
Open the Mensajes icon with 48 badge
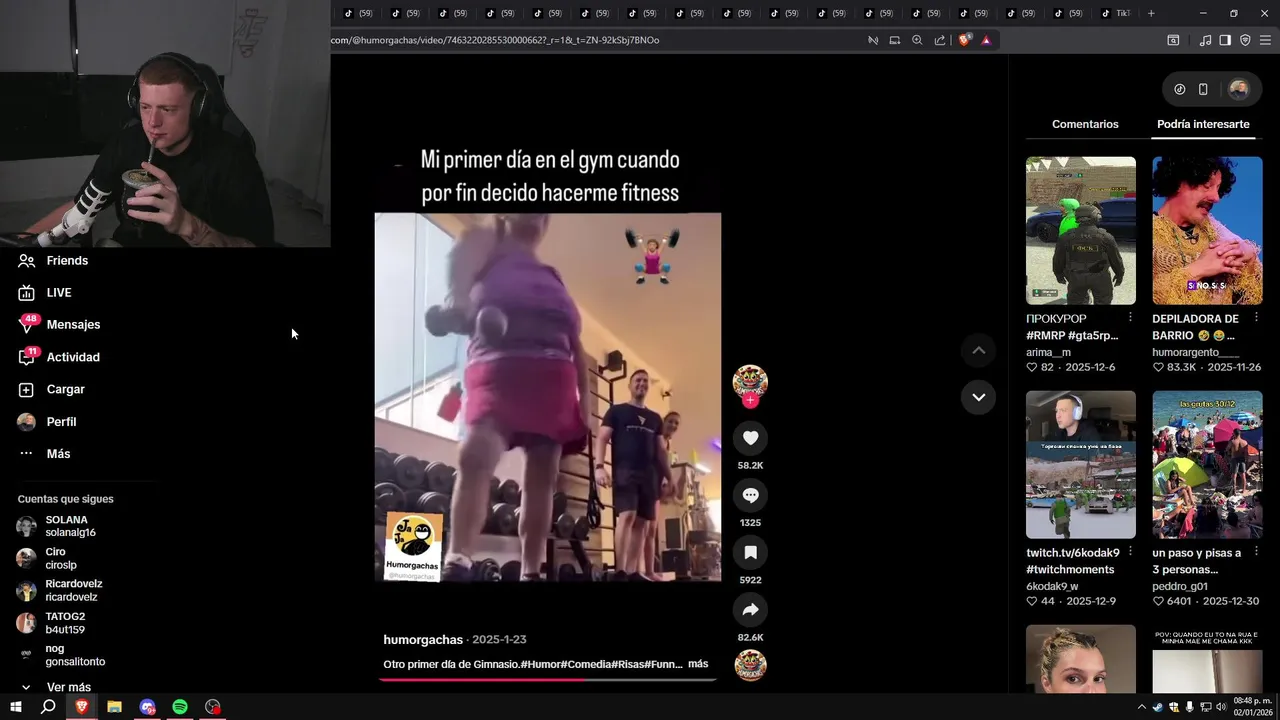coord(27,324)
